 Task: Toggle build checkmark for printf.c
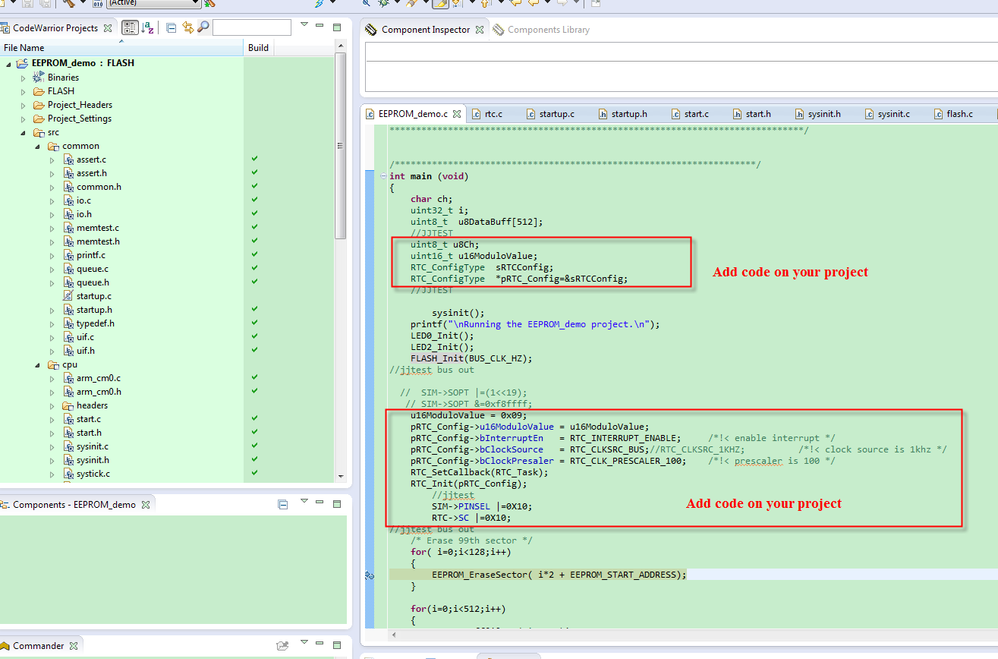pos(255,254)
